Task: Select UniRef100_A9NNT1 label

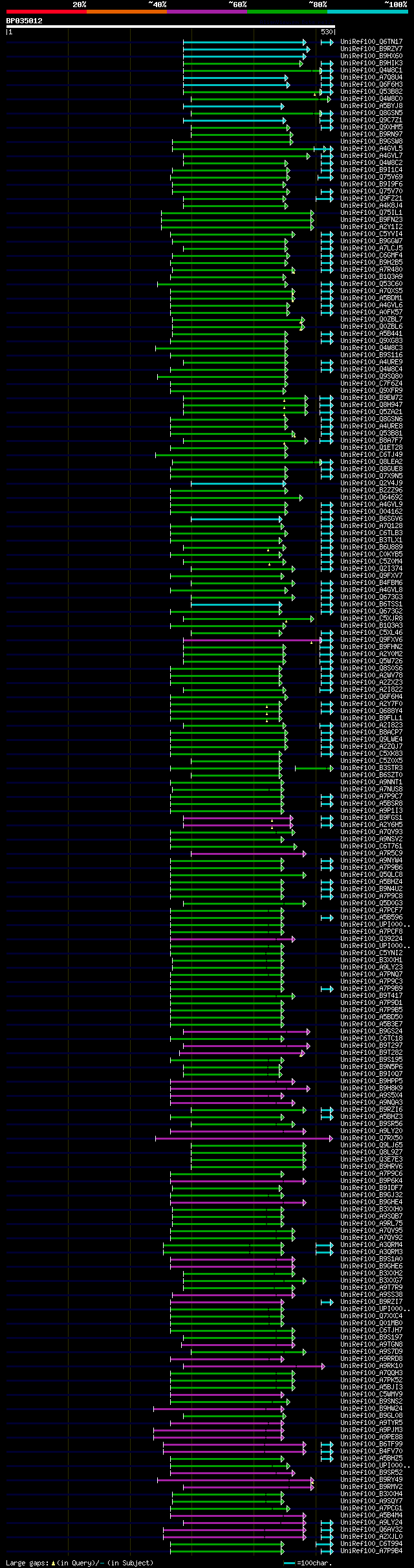Action: tap(371, 782)
